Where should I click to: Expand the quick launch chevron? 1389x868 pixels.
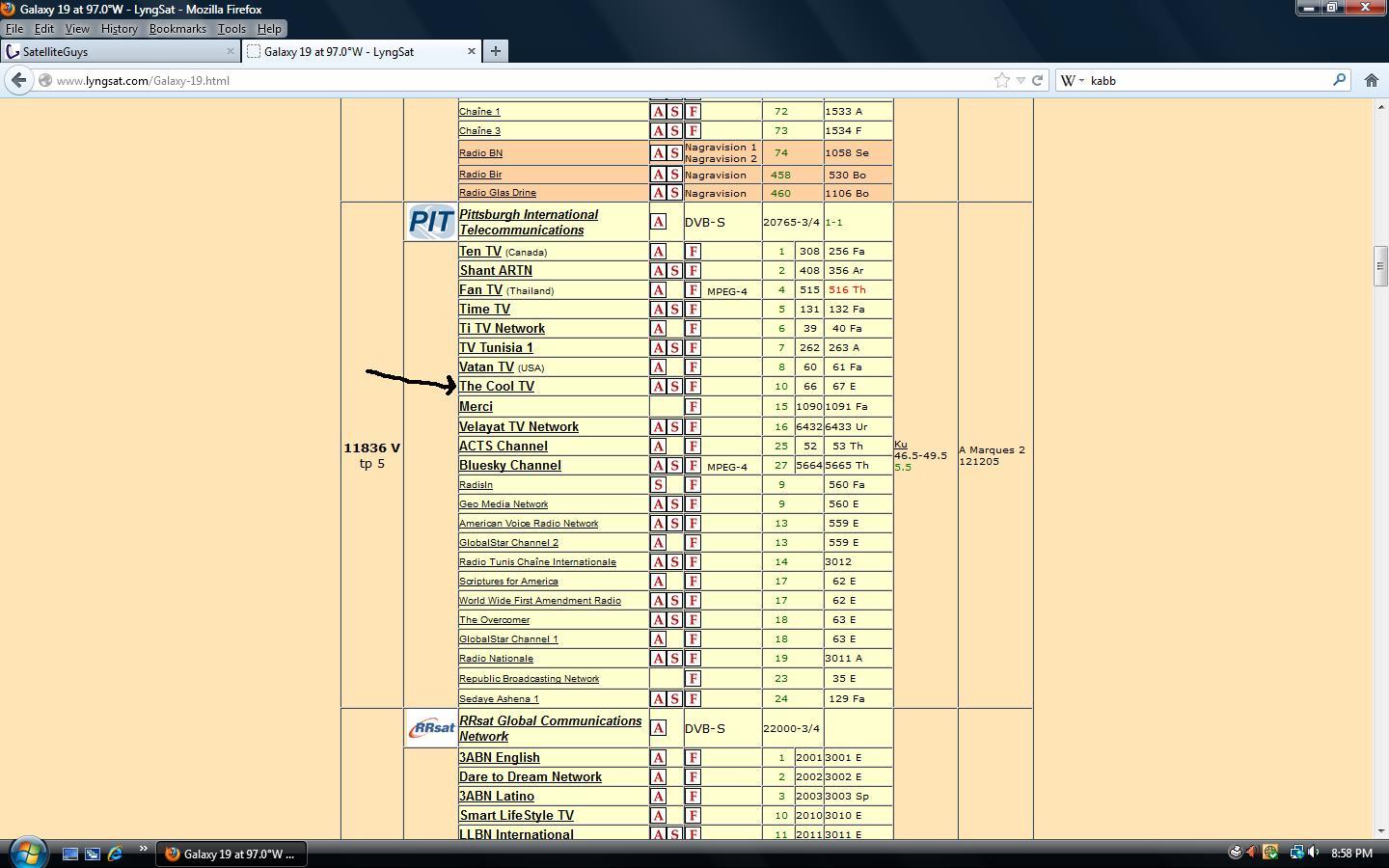click(x=143, y=850)
